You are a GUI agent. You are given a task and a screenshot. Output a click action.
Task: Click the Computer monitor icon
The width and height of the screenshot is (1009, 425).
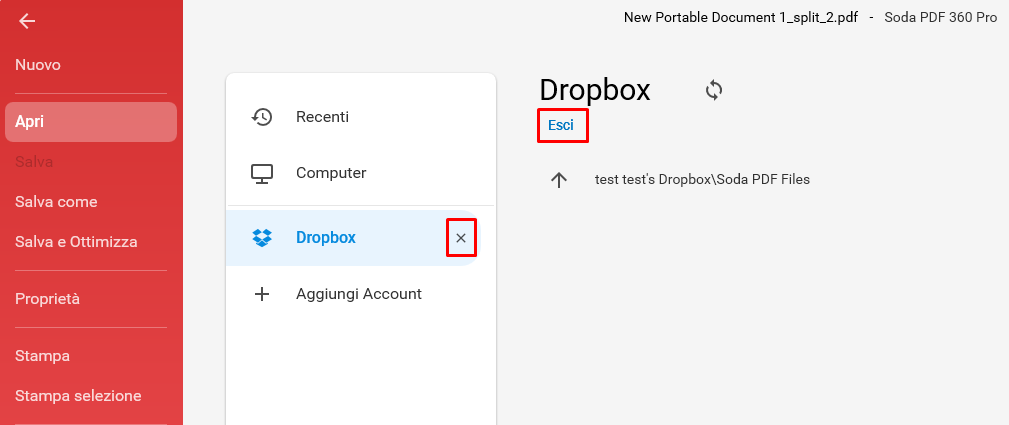(262, 173)
